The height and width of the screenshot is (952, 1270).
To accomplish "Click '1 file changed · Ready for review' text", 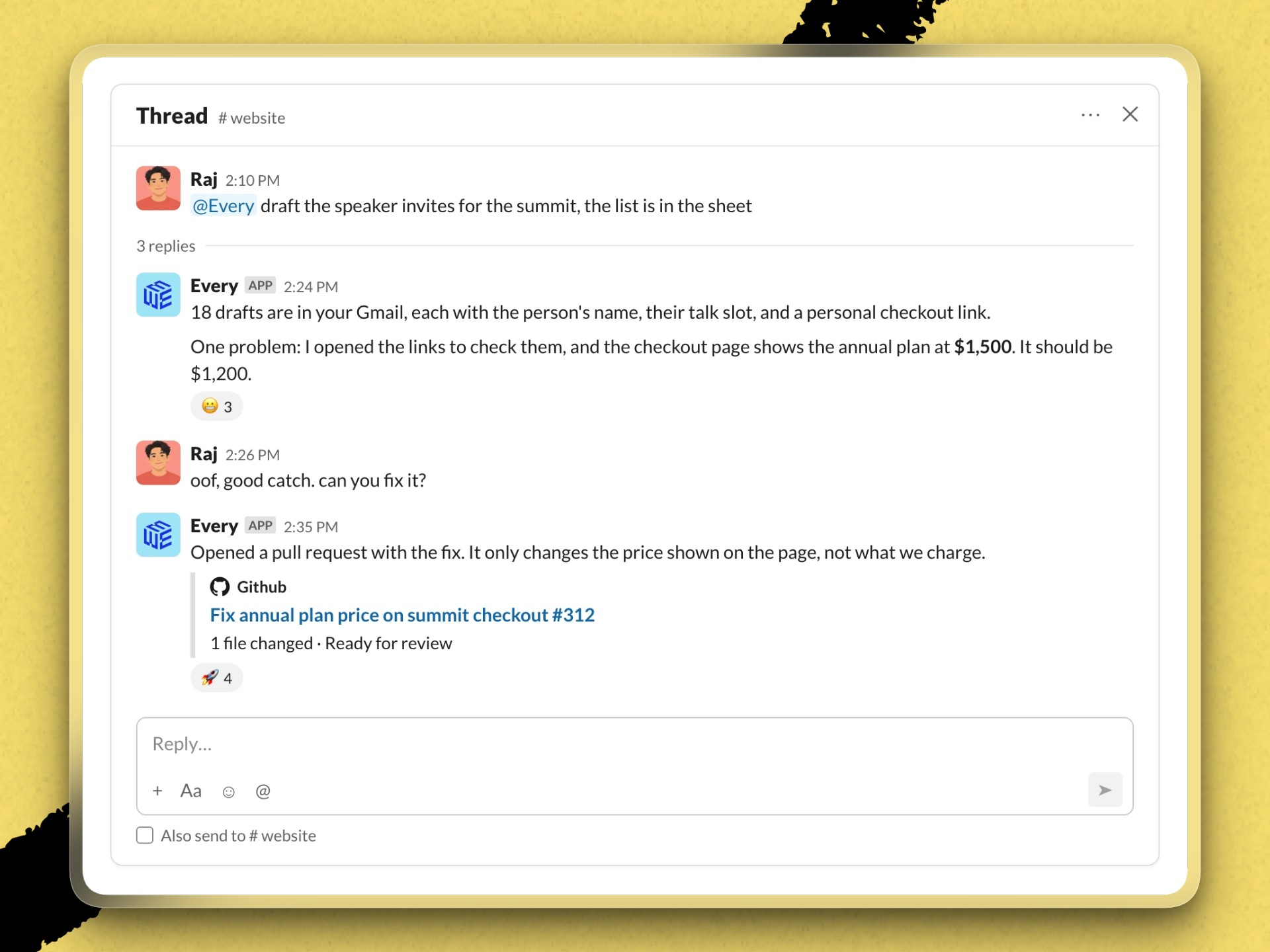I will [331, 643].
